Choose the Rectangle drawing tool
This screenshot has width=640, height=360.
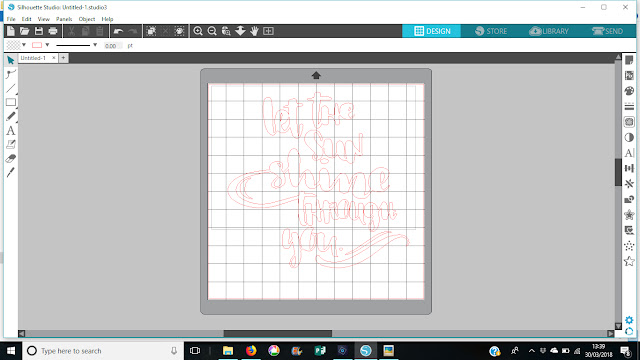(x=11, y=102)
